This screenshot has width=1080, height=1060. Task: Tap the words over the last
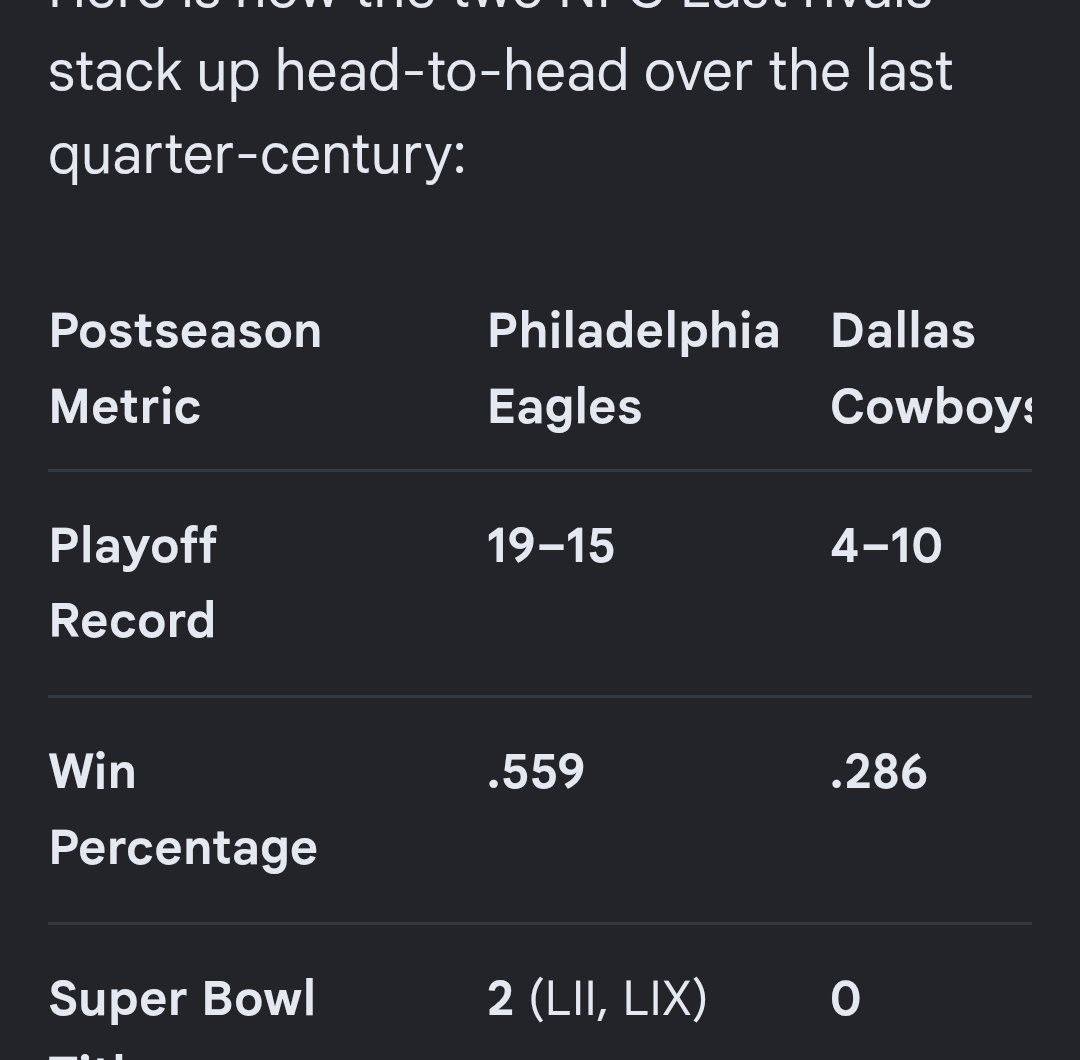[x=798, y=71]
